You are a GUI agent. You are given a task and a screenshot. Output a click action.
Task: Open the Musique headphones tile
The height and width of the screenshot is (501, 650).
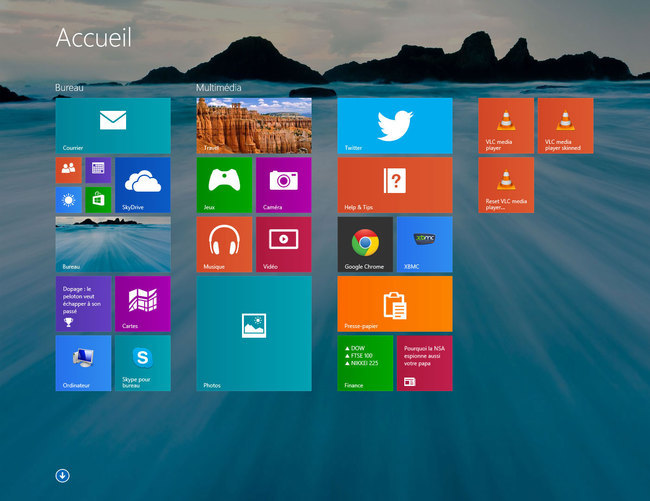pos(224,244)
